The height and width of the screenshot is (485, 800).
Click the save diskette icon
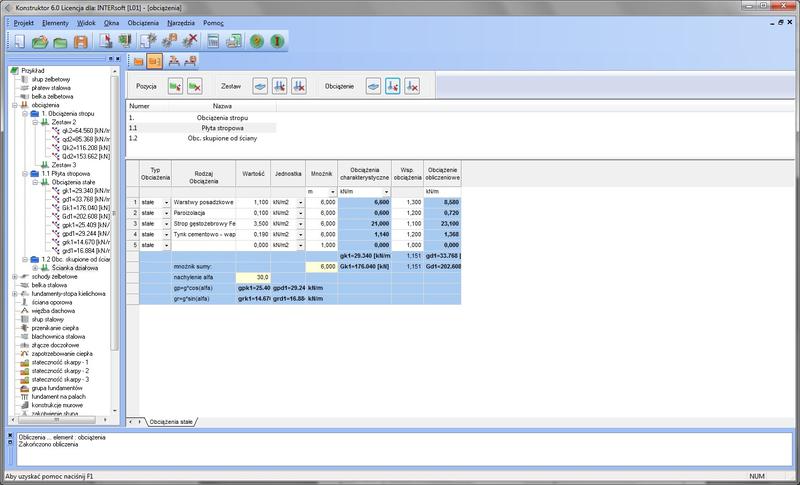click(81, 42)
